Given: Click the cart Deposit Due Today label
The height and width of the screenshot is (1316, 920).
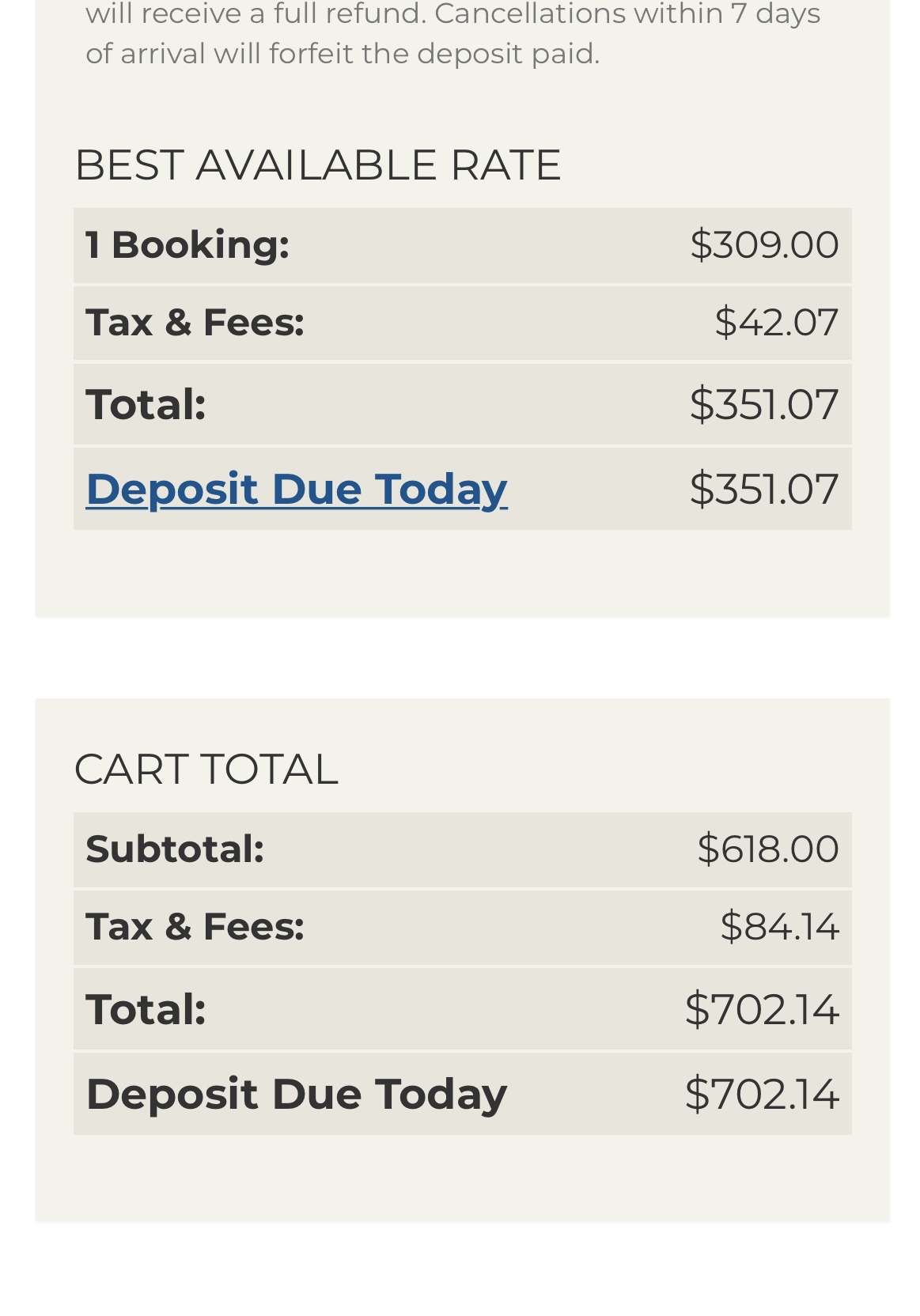Looking at the screenshot, I should [297, 1094].
